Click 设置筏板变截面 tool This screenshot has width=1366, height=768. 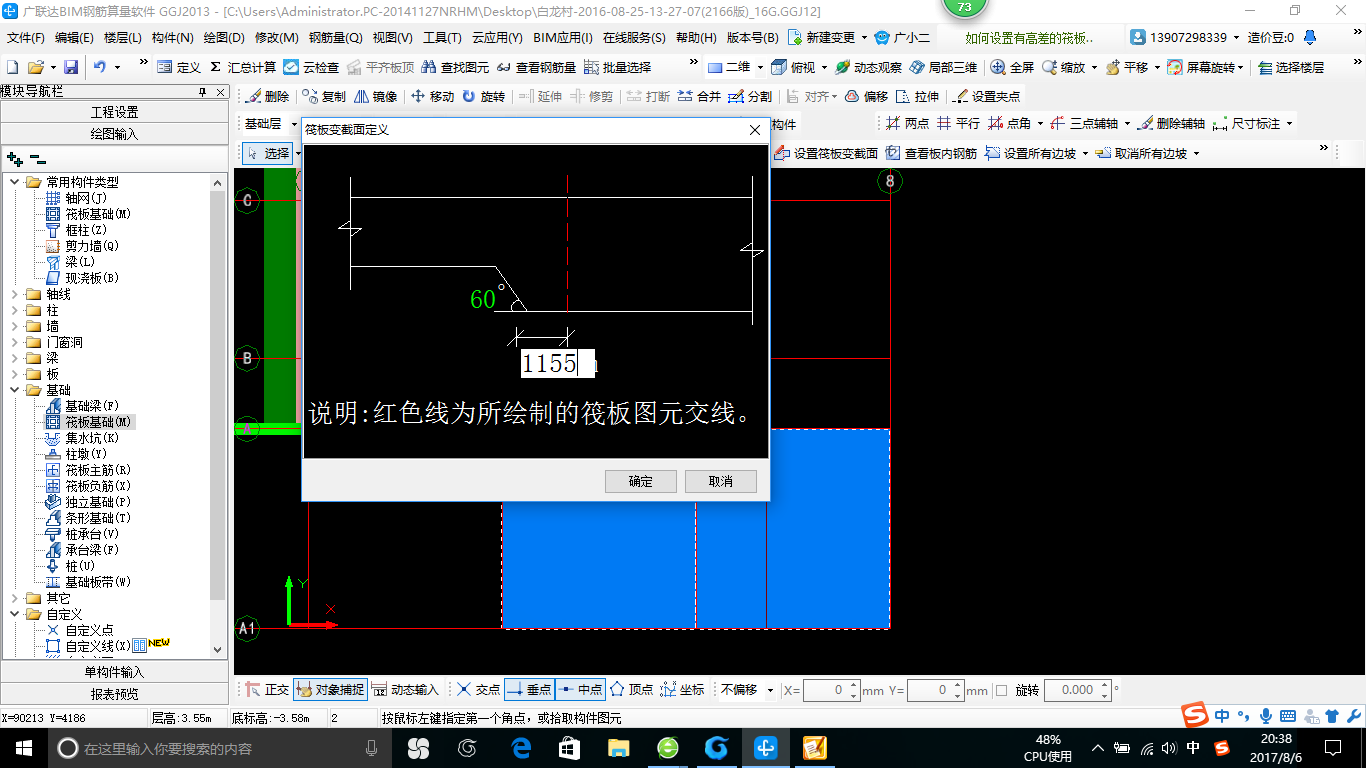point(826,153)
